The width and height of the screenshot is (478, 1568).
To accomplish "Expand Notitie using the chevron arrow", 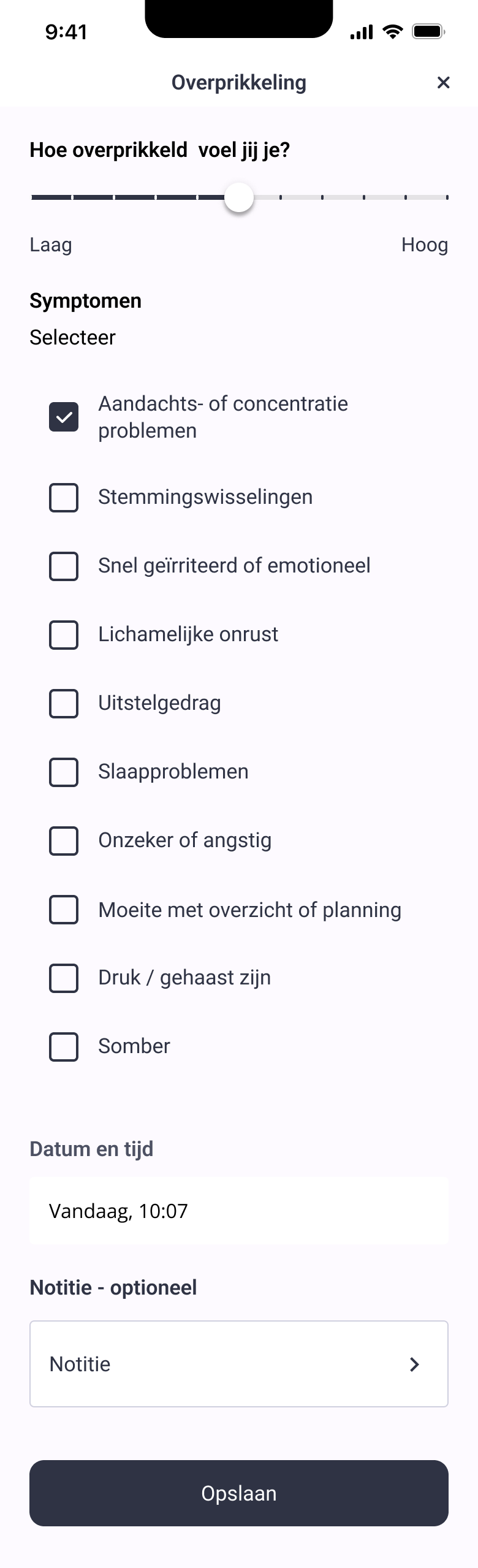I will pos(414,1364).
